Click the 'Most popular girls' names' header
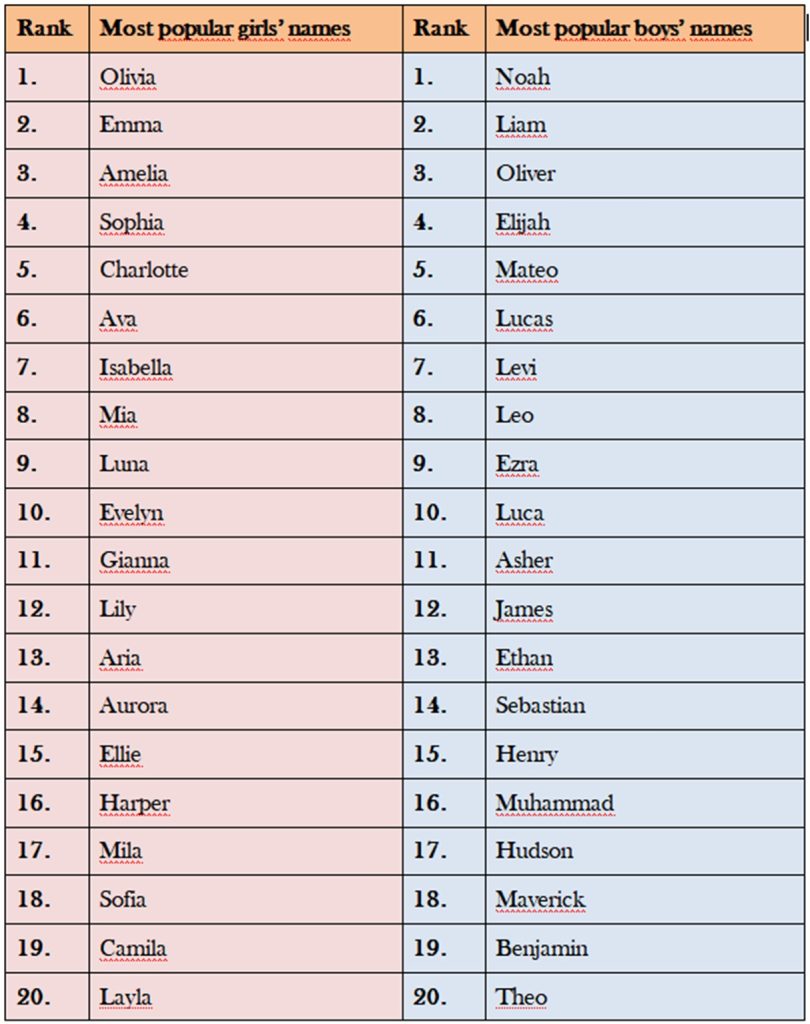The width and height of the screenshot is (810, 1024). (225, 28)
